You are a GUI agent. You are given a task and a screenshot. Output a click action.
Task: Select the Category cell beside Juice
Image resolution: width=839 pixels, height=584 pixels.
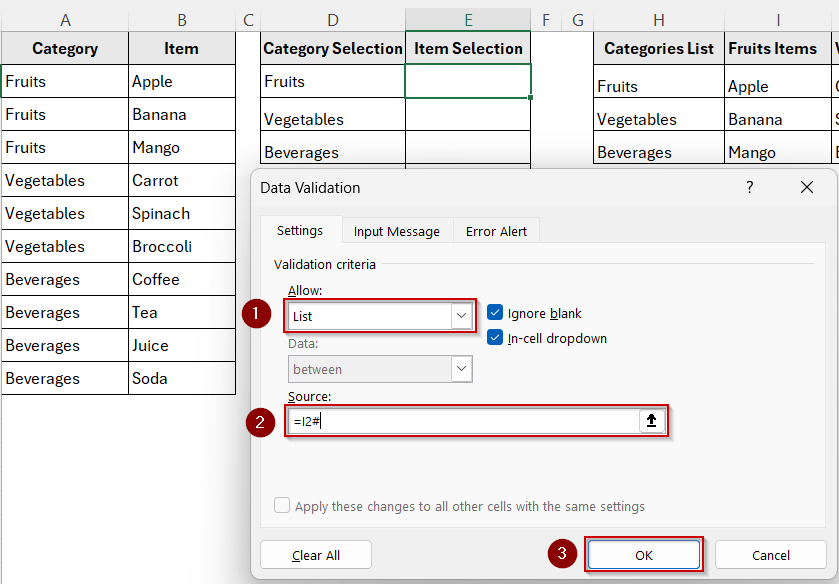point(65,345)
